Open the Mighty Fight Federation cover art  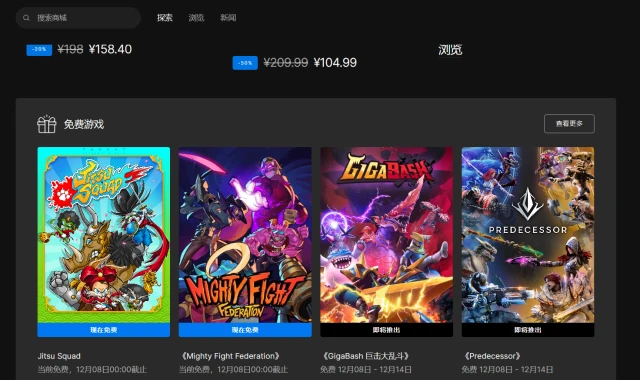click(245, 235)
